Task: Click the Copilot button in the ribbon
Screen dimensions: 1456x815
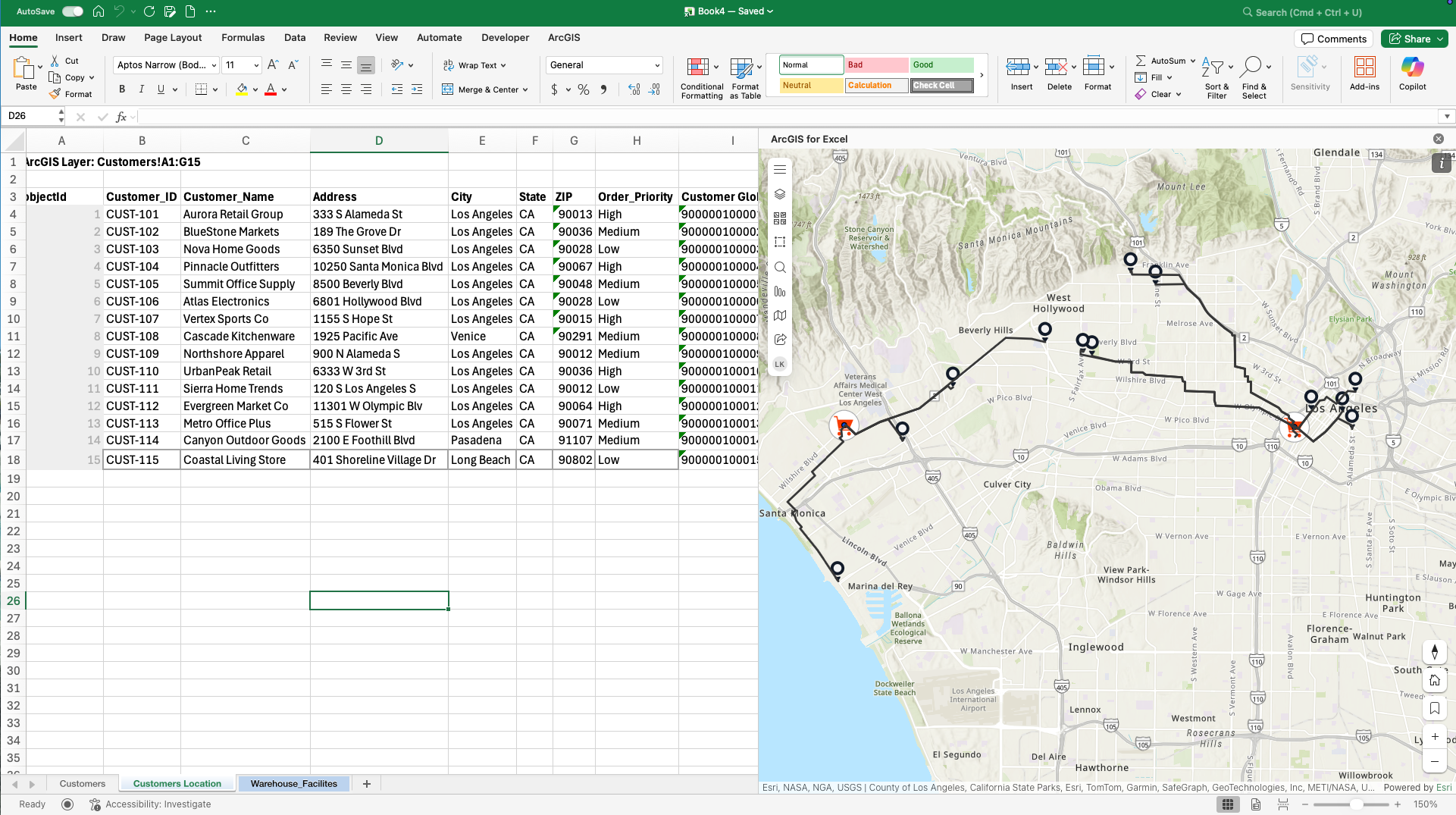Action: (1412, 74)
